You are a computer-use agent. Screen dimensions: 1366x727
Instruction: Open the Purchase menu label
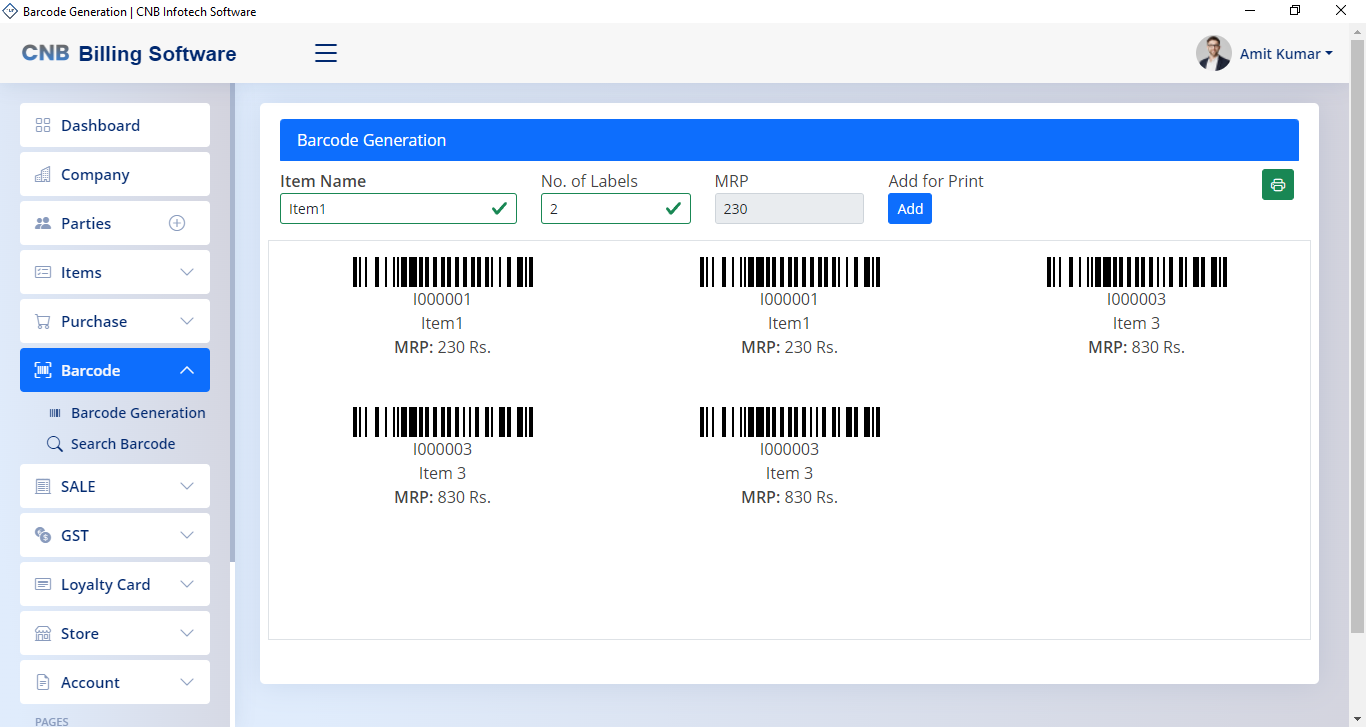(94, 322)
